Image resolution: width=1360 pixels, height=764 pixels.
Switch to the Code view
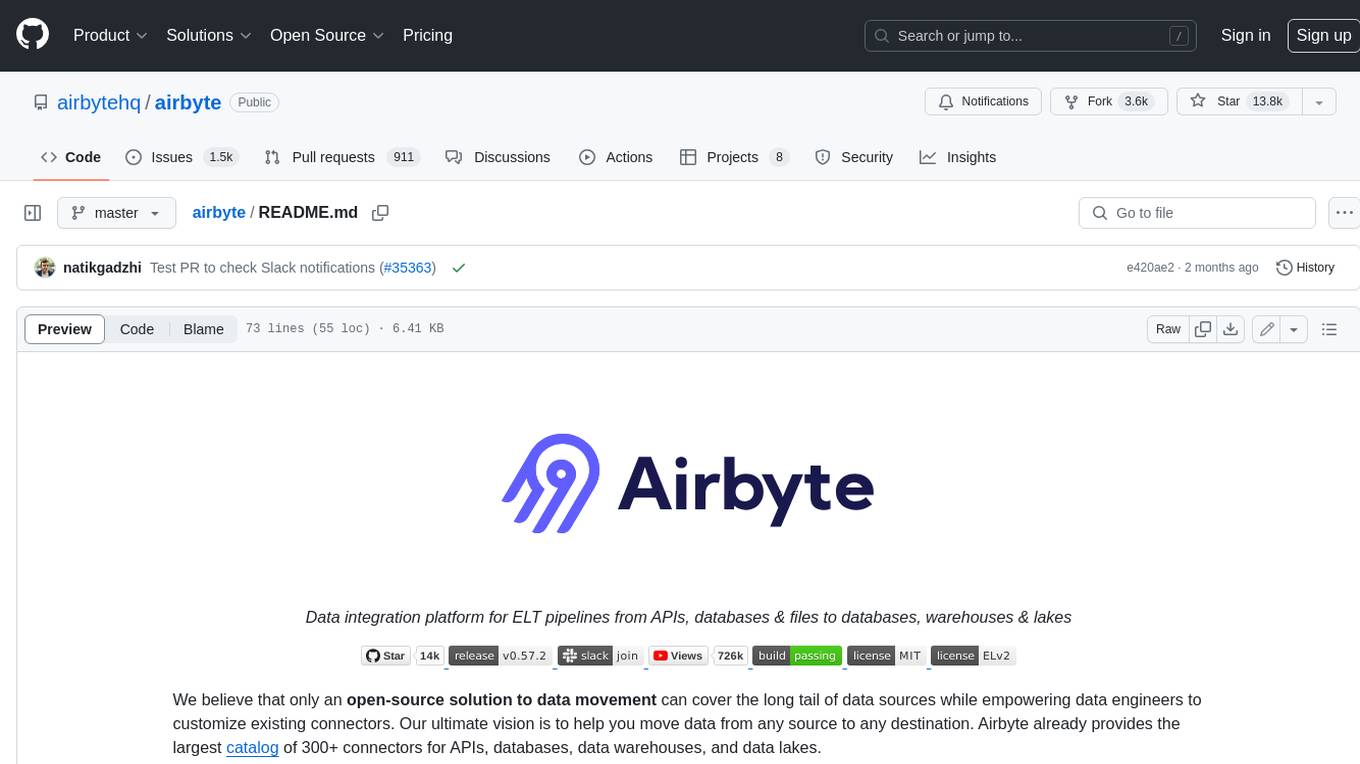(137, 329)
